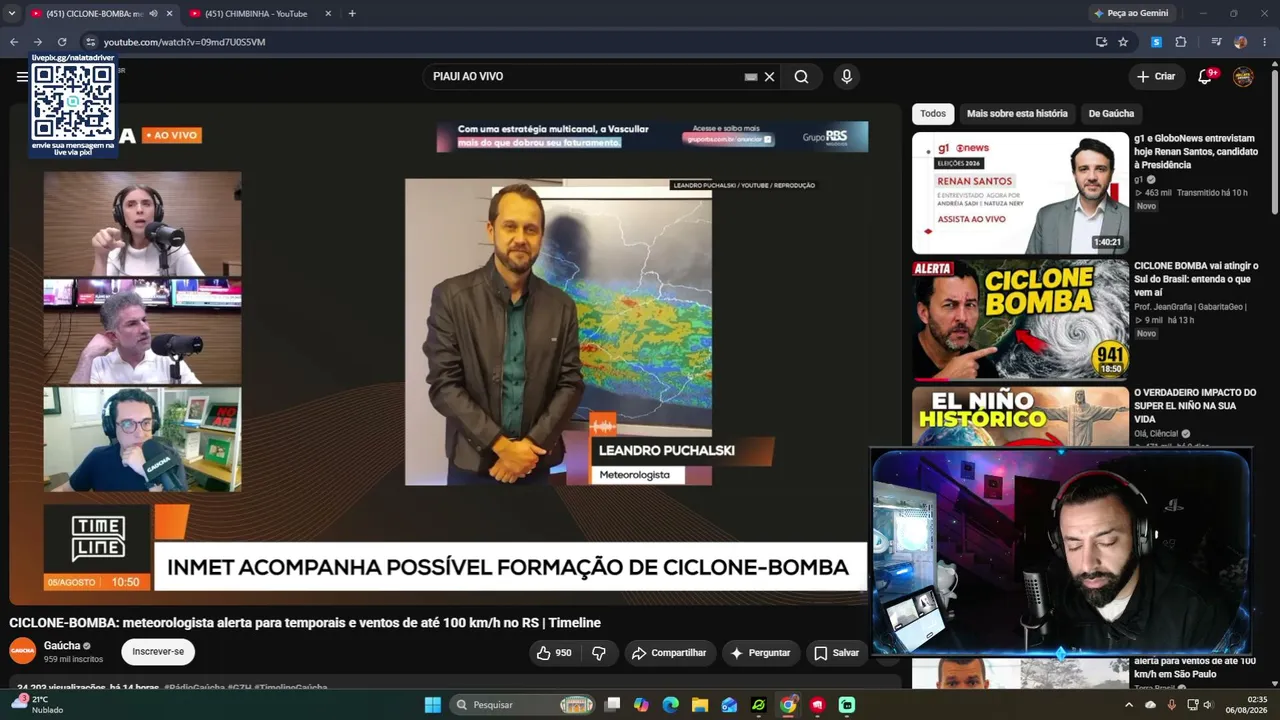
Task: Select the Todos filter chip
Action: point(933,114)
